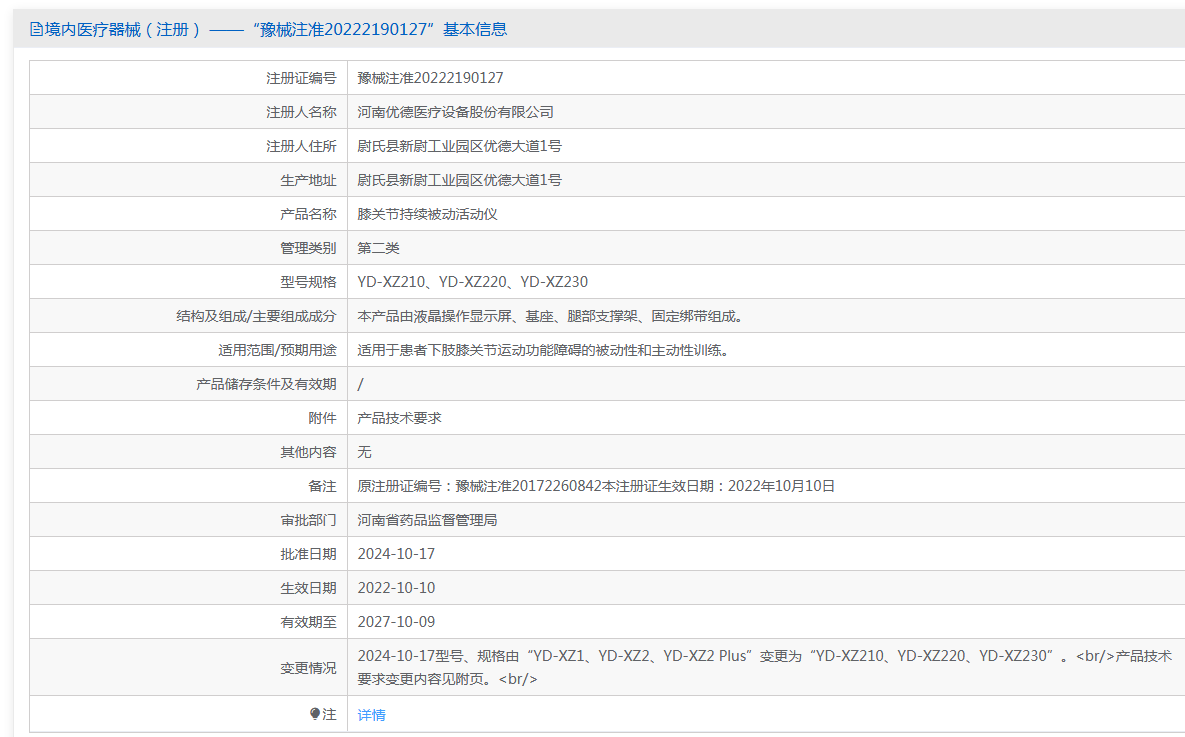Select product name 膝关节持续被动活动仪
This screenshot has height=737, width=1185.
[x=427, y=214]
